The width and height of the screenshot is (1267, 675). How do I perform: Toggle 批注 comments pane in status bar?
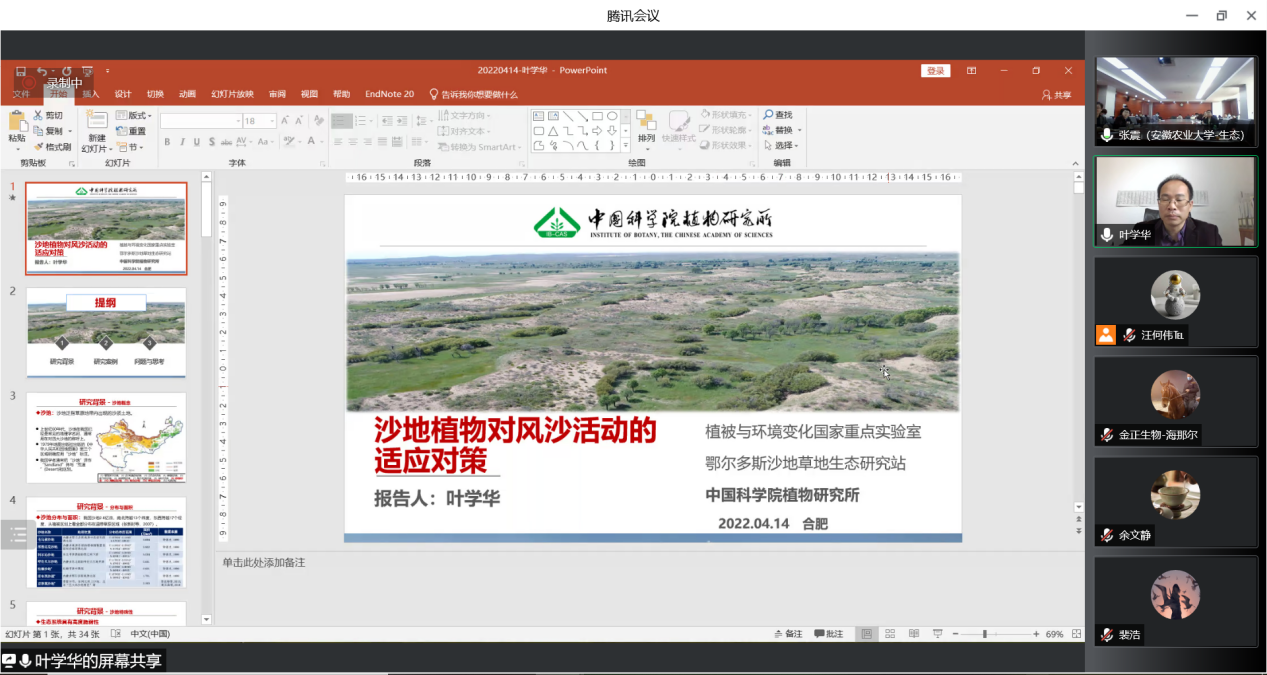pos(829,634)
